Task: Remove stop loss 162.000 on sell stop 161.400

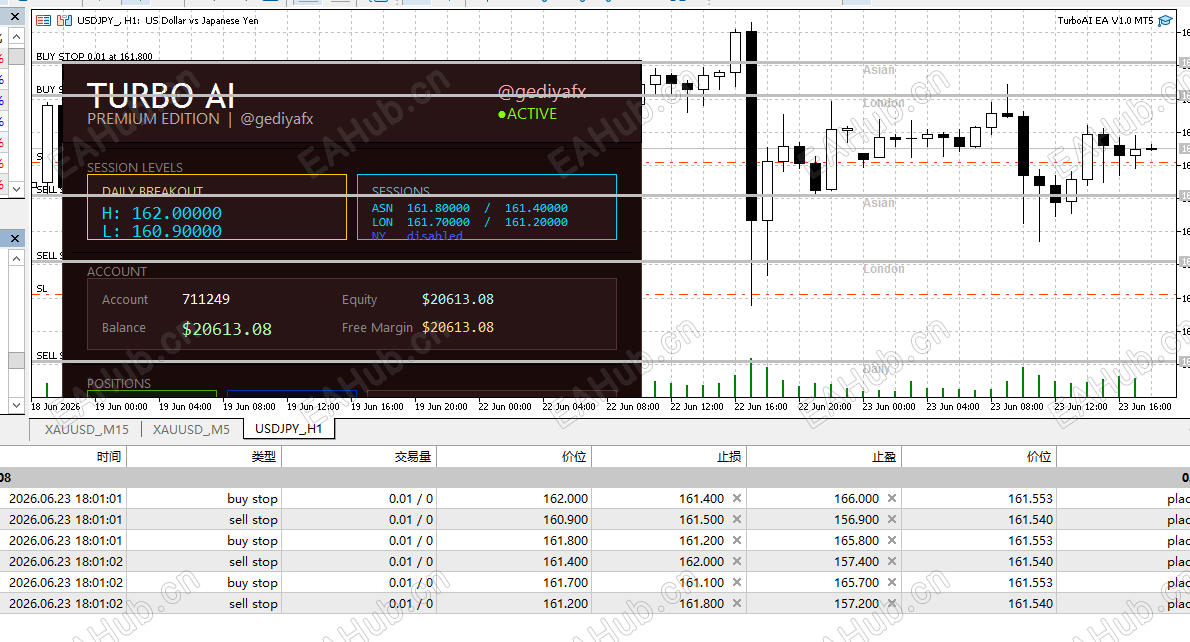Action: click(736, 562)
